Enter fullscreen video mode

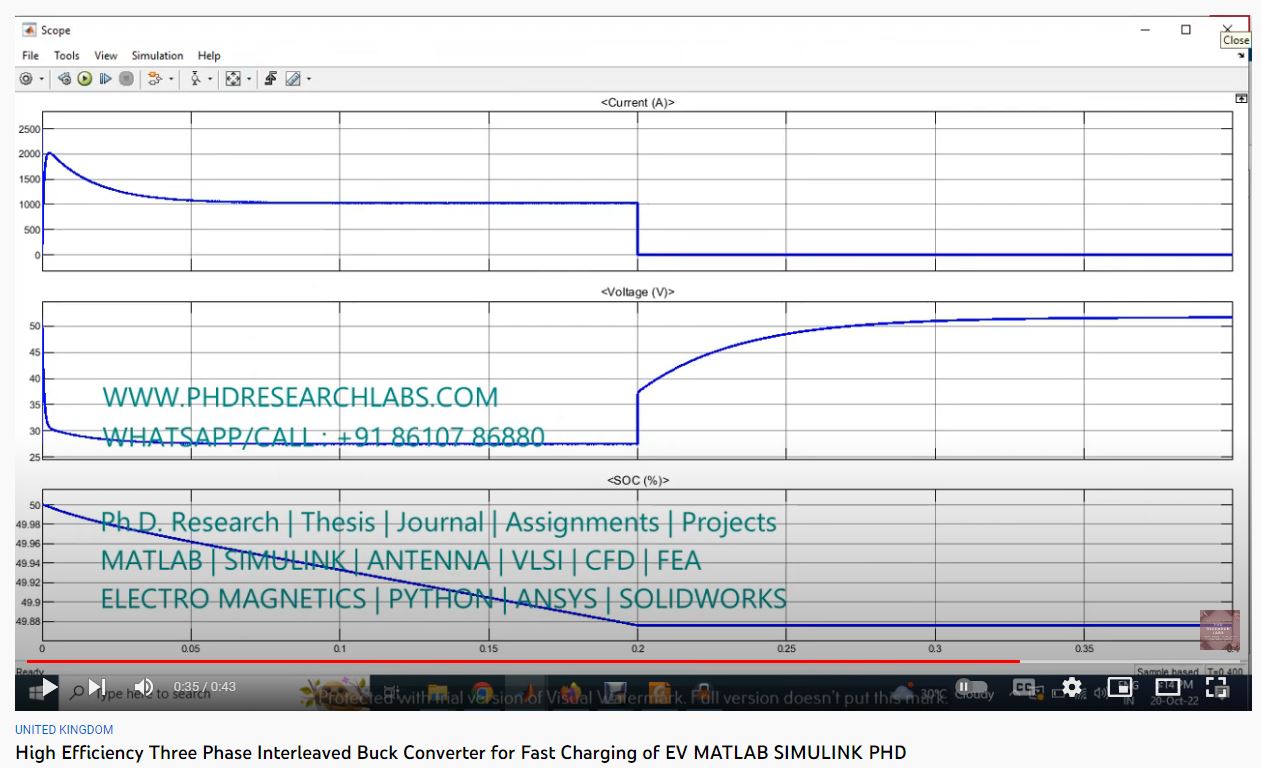(1216, 687)
